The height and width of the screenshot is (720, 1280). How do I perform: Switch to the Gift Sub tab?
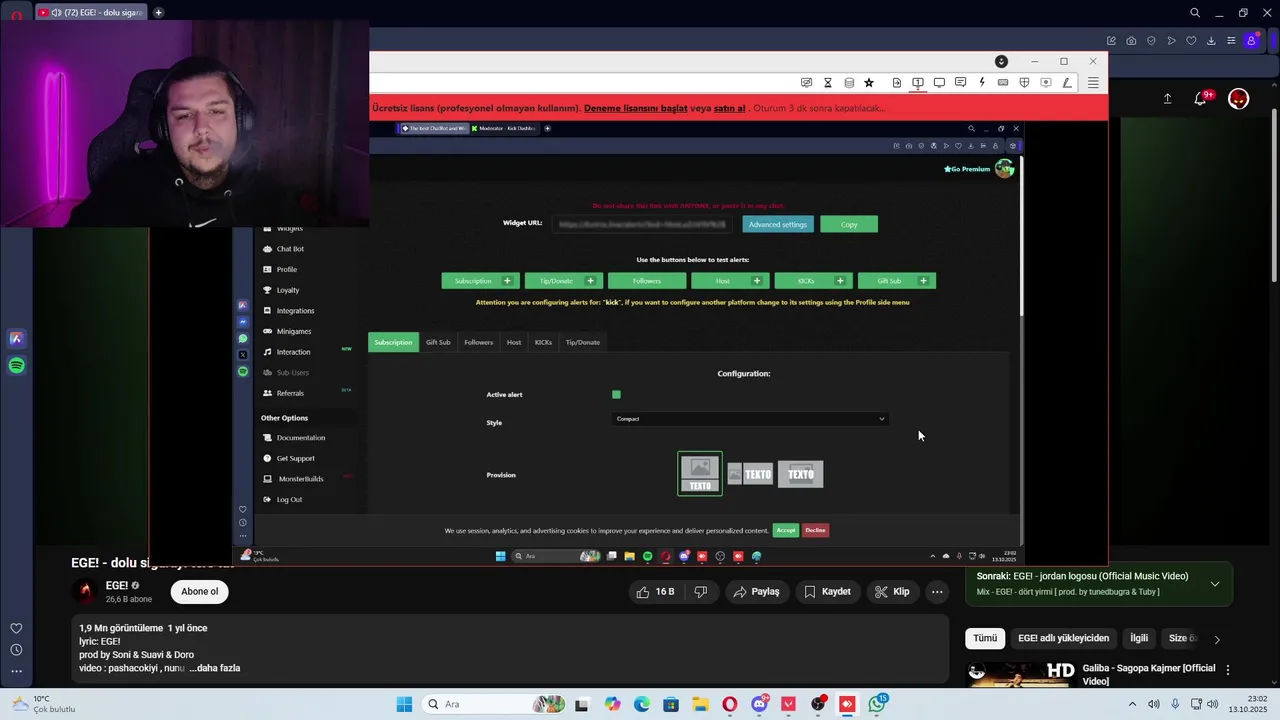438,342
